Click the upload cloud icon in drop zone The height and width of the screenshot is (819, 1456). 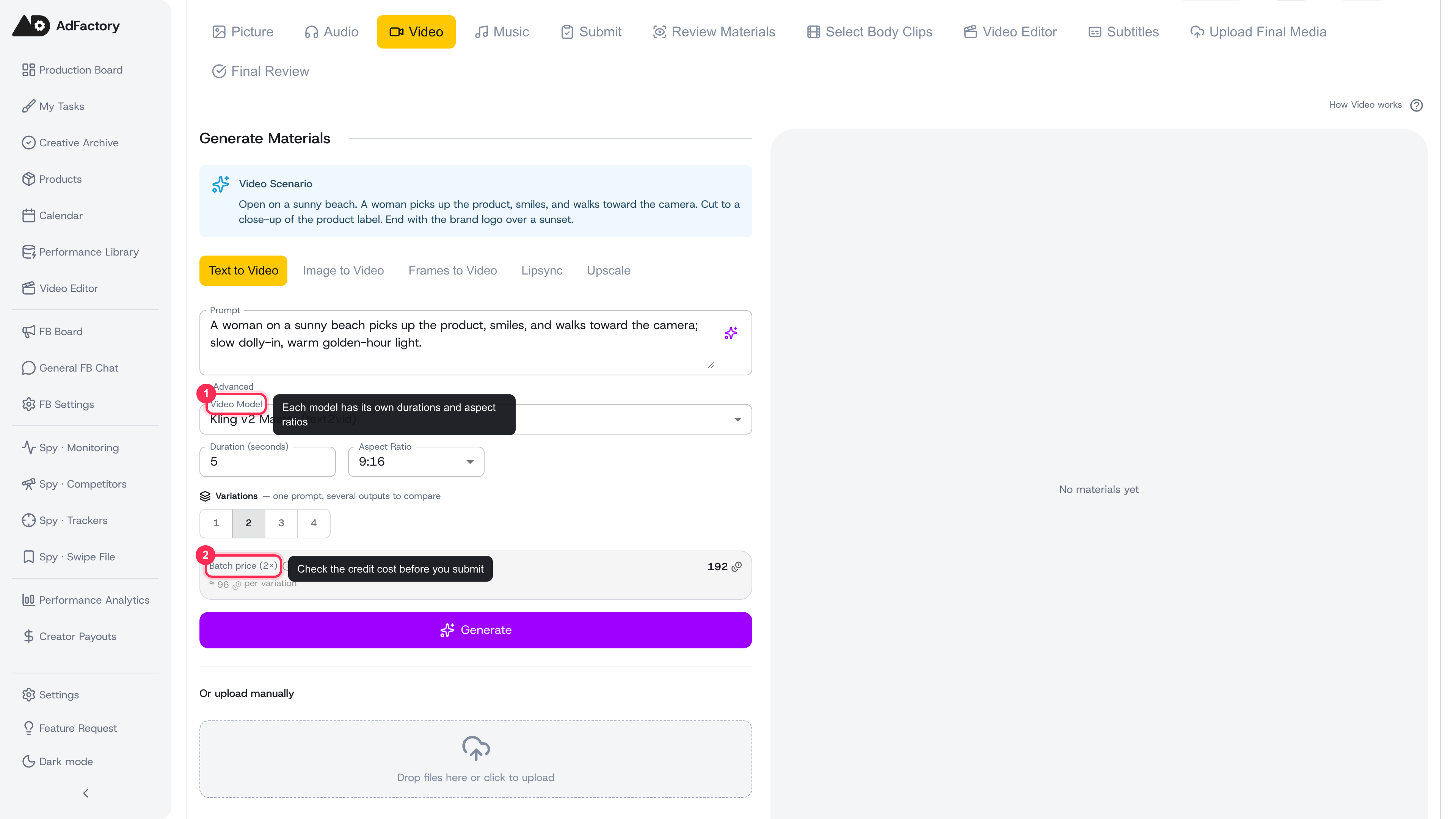[x=476, y=748]
